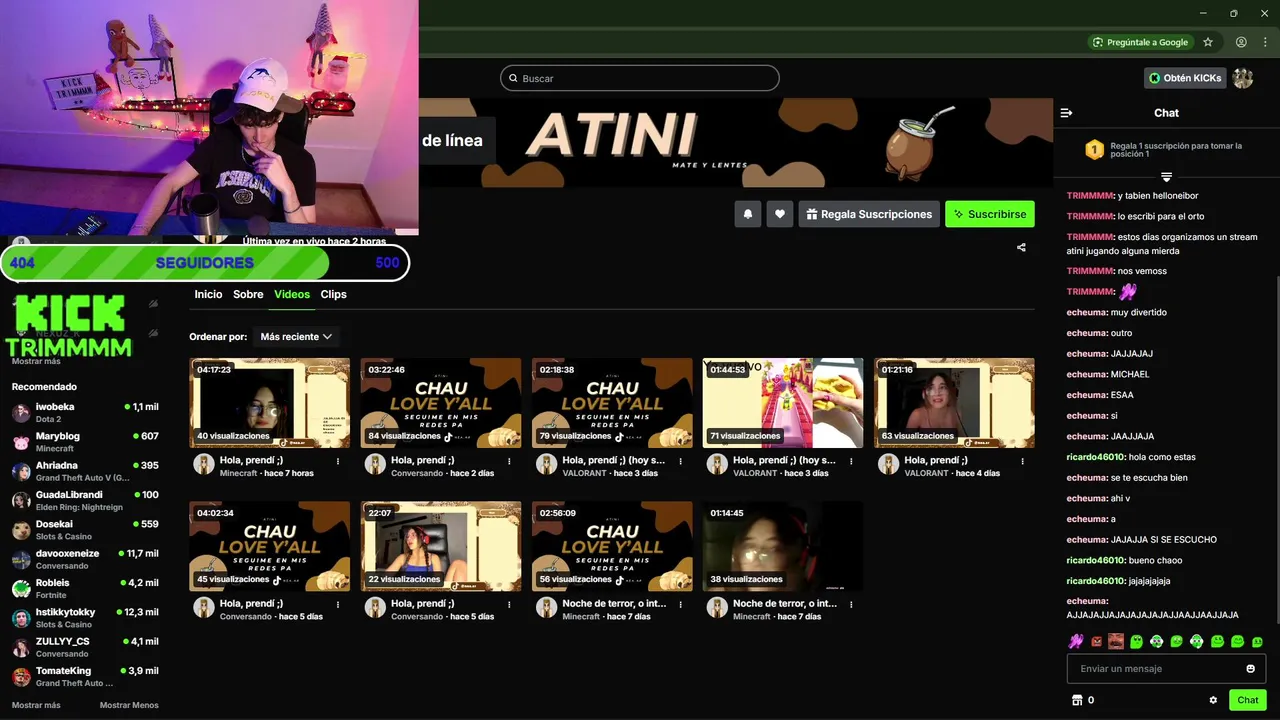Send message with green Chat button

click(1248, 700)
